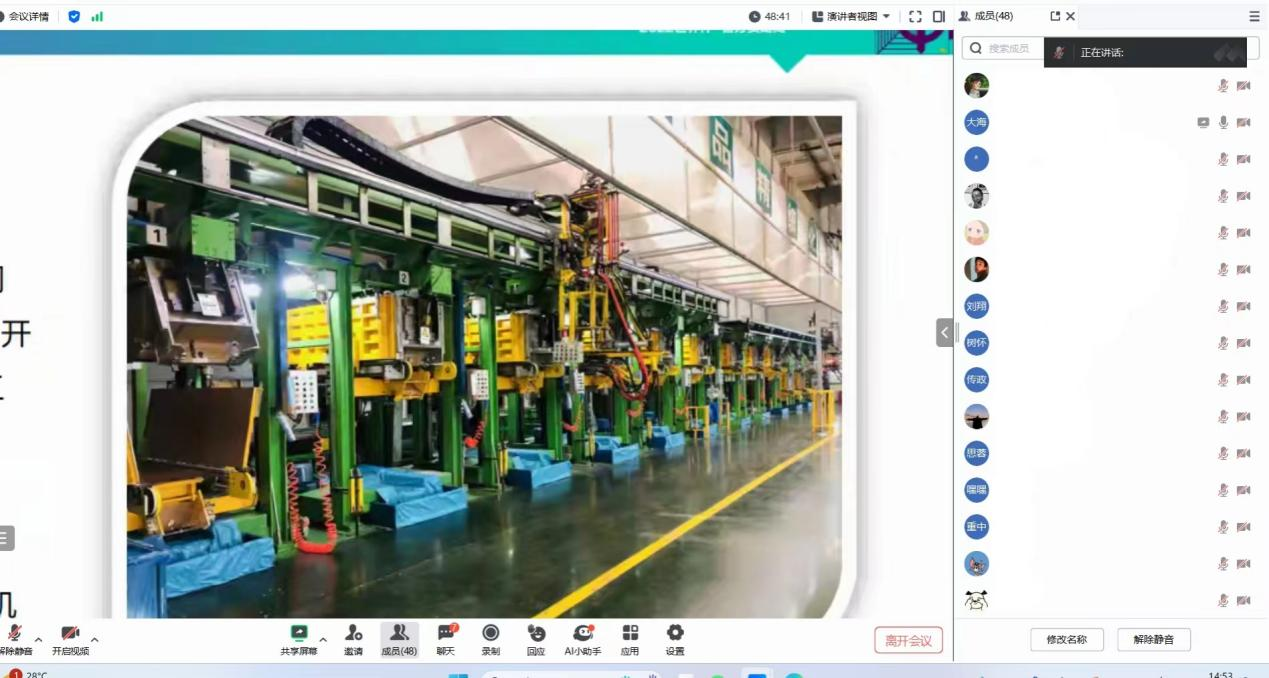
Task: Toggle the side panel layout icon
Action: (x=938, y=16)
